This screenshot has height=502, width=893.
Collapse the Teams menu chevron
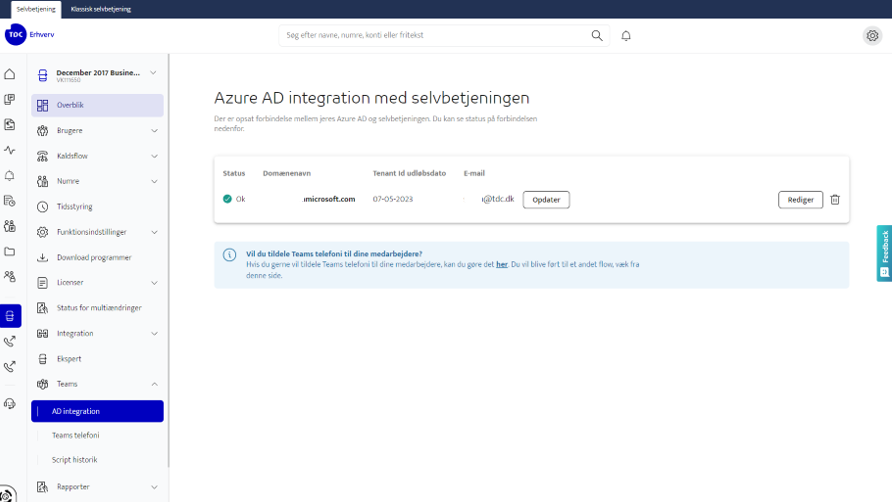pyautogui.click(x=154, y=385)
